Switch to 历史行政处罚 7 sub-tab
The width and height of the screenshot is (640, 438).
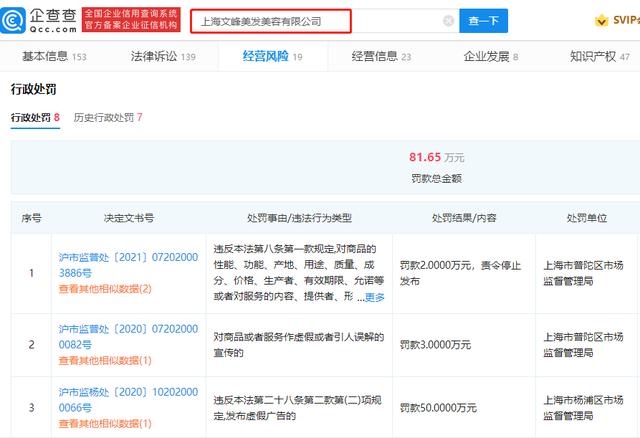point(108,118)
